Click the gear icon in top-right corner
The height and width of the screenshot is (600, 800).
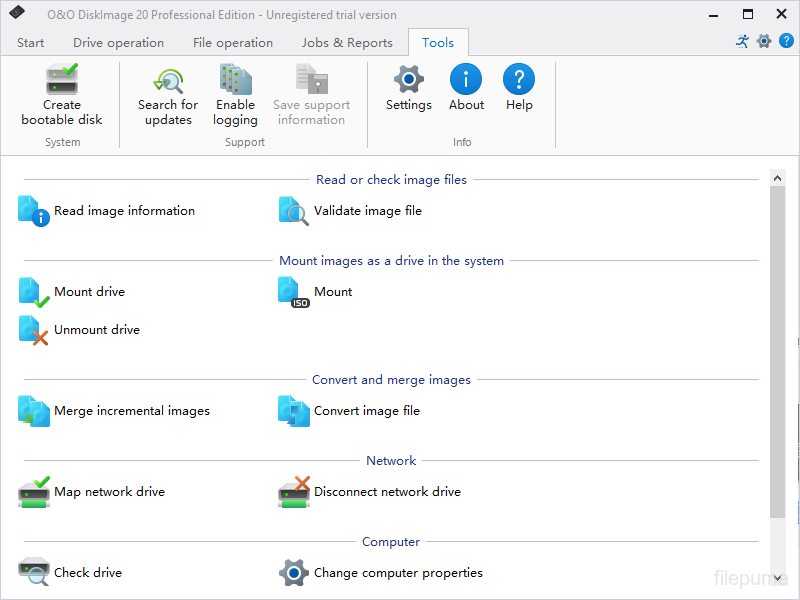pyautogui.click(x=764, y=42)
